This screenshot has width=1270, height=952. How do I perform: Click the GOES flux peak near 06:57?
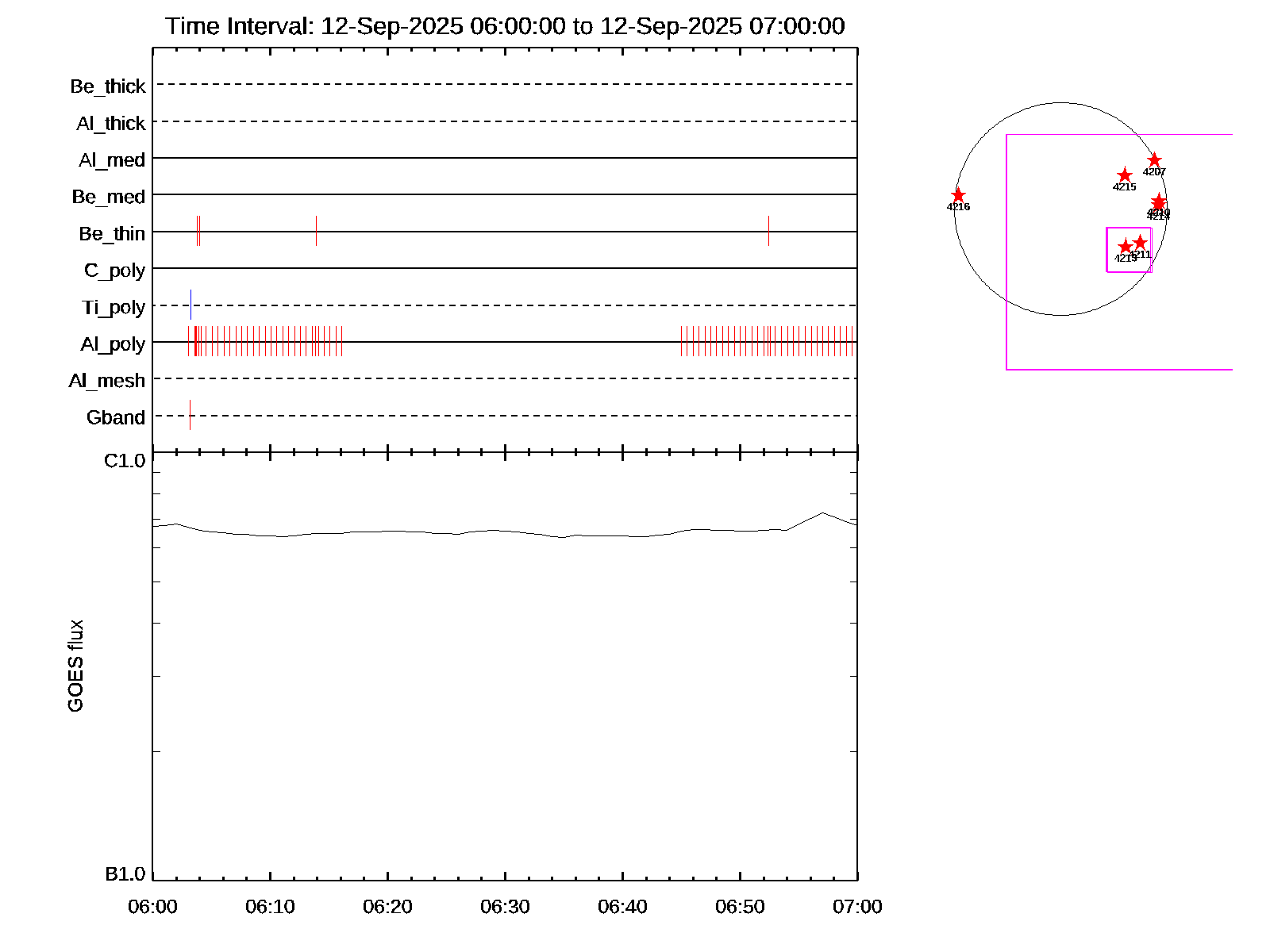pos(822,512)
